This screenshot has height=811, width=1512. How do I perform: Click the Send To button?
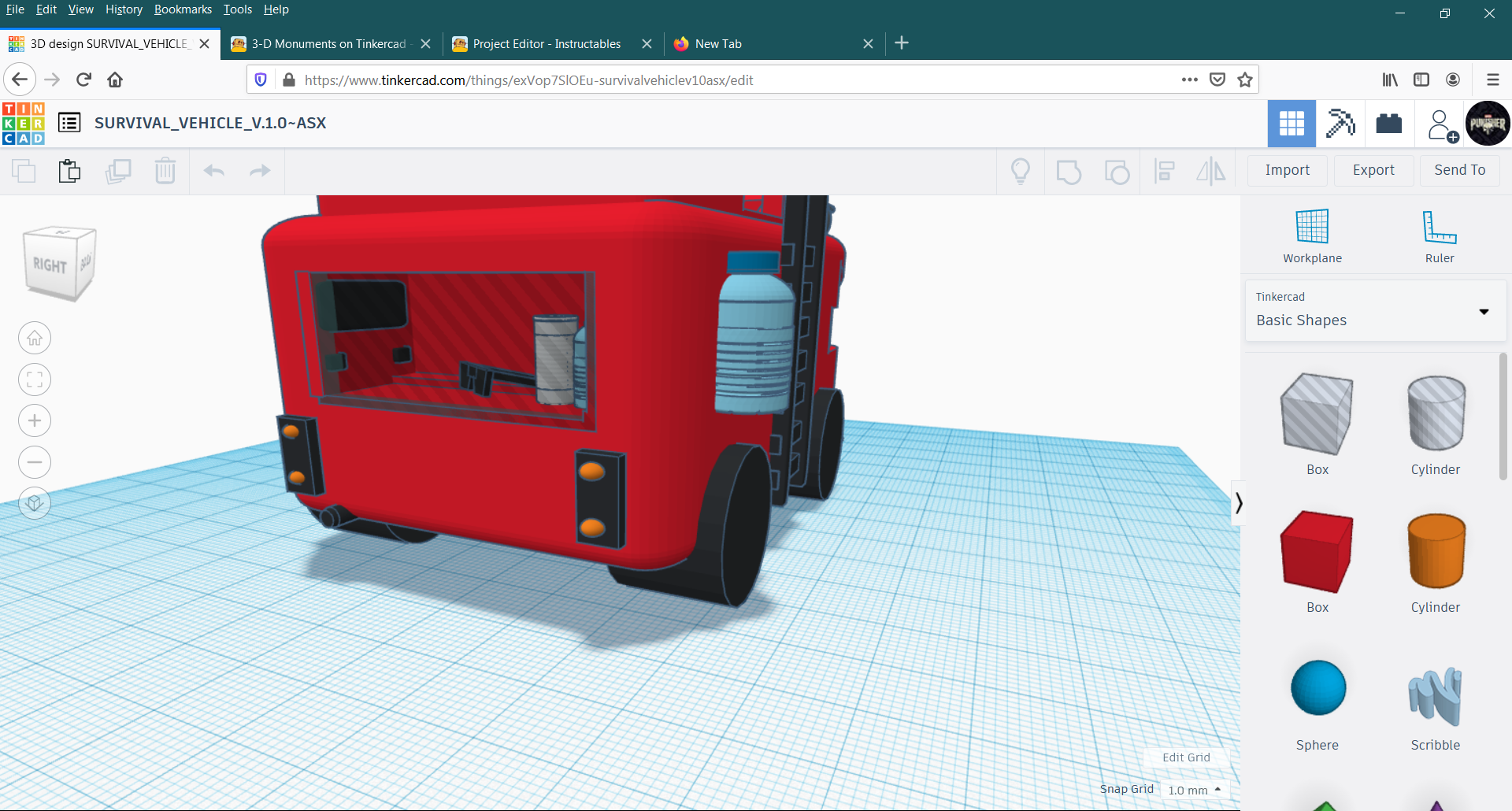point(1459,170)
